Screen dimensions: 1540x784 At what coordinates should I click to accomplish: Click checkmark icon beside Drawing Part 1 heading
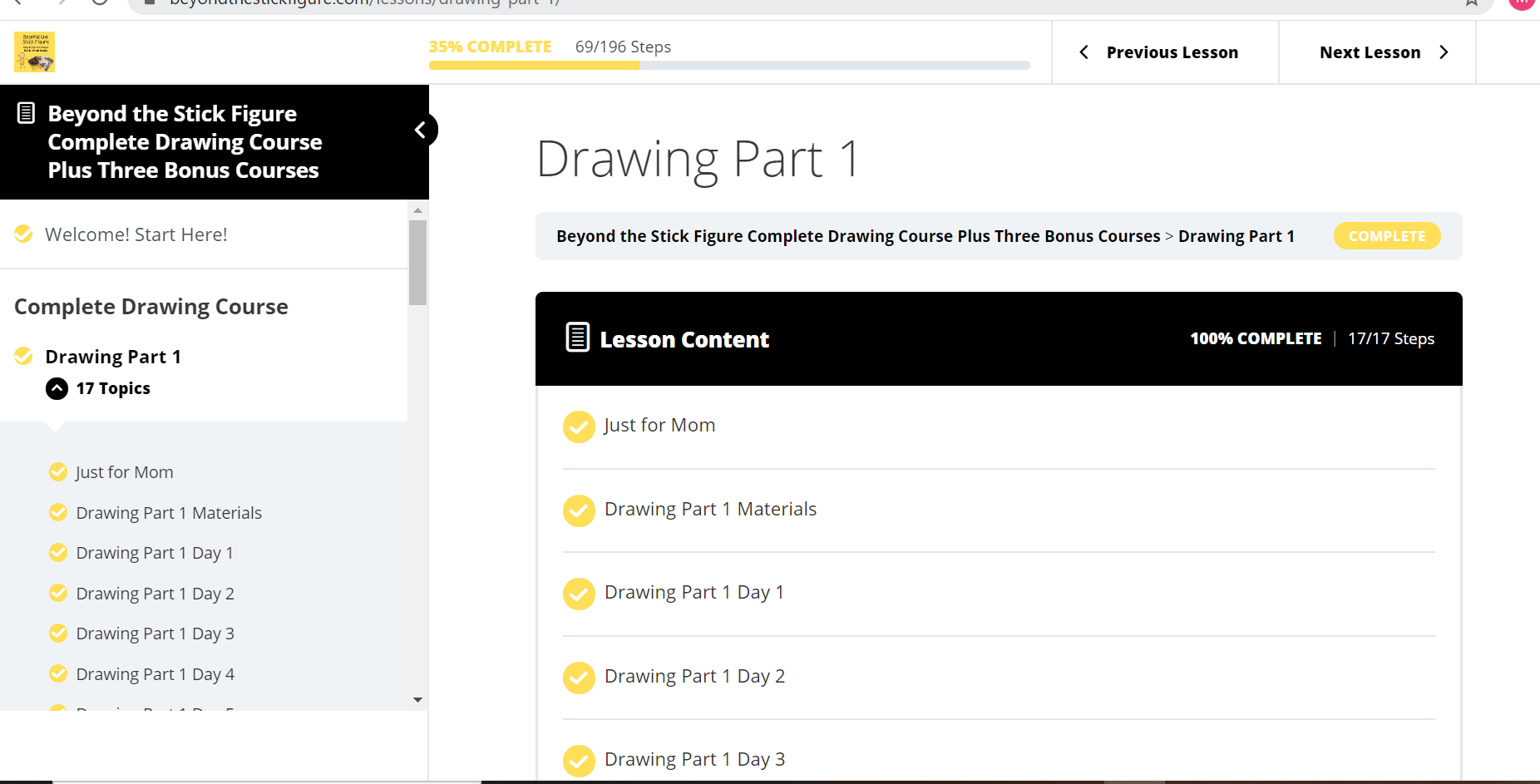coord(24,357)
